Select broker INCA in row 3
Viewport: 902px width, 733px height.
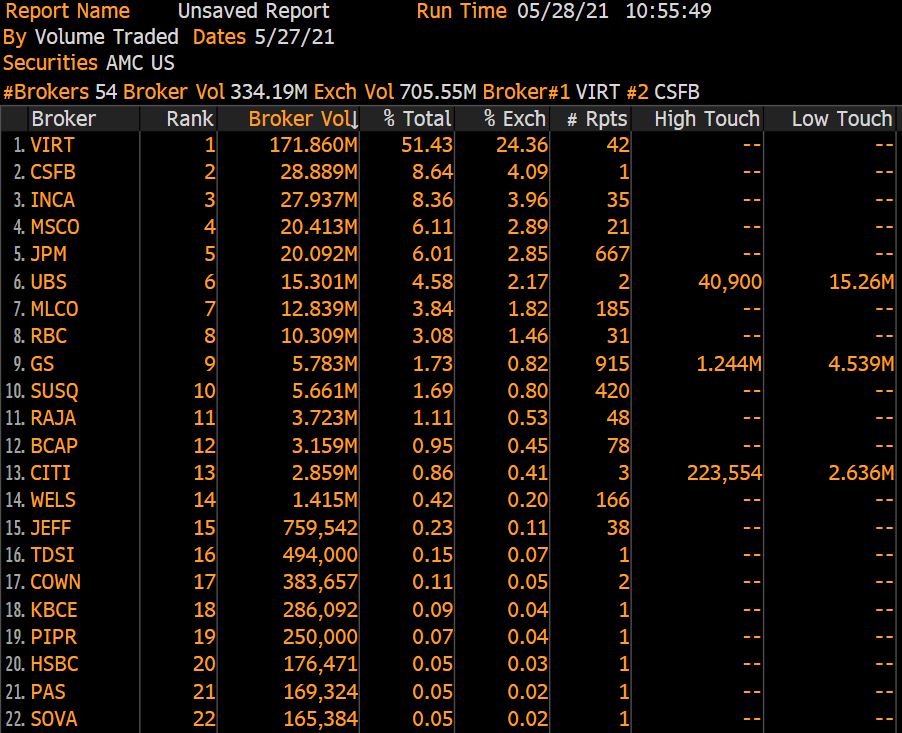(52, 200)
